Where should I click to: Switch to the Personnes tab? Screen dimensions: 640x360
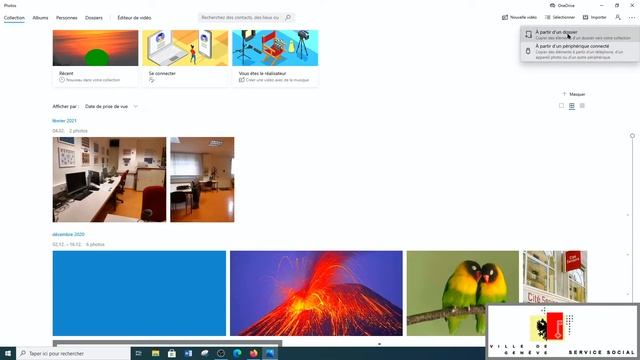tap(67, 18)
